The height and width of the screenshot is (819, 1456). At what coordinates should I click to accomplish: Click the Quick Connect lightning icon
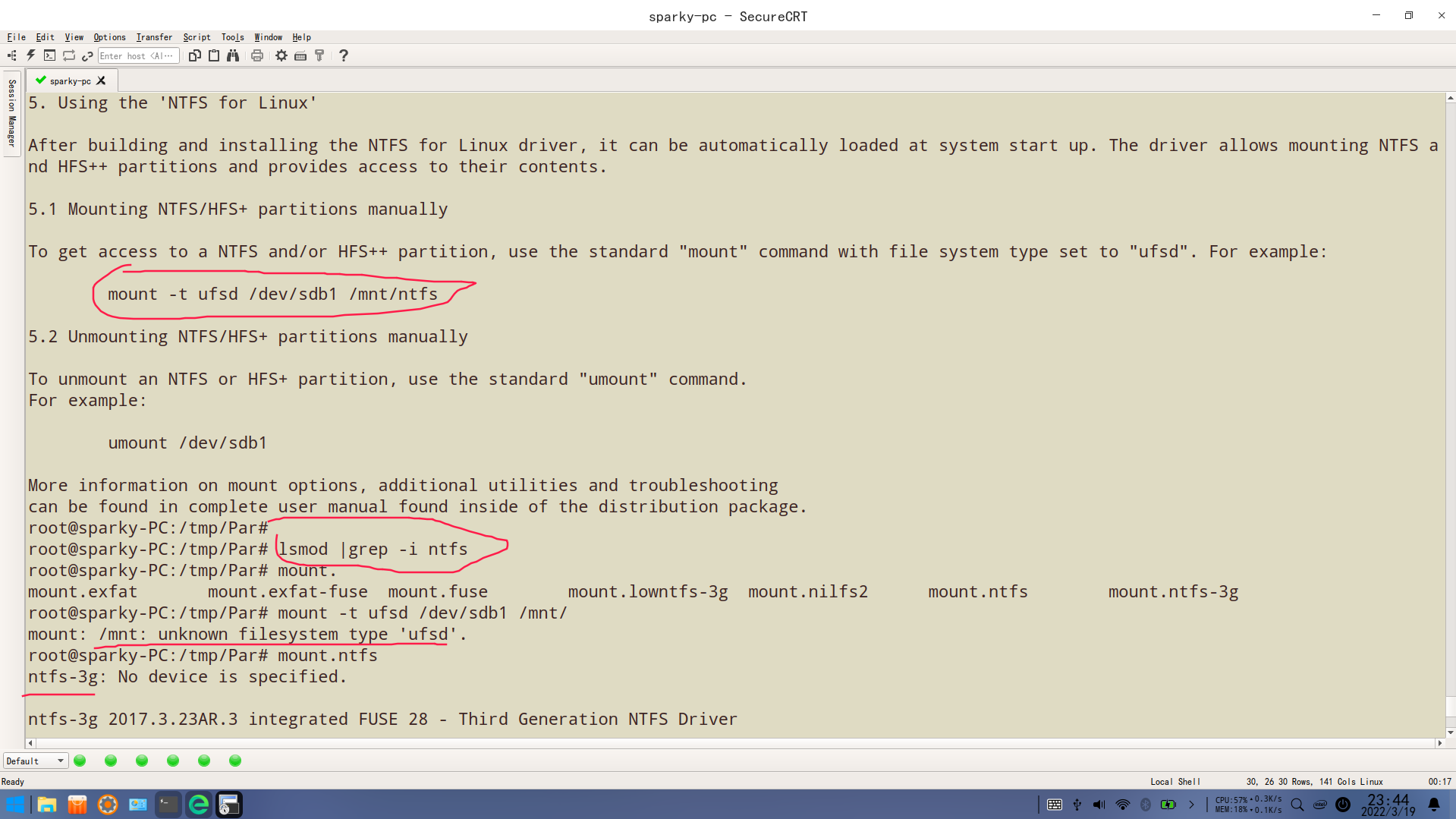click(30, 55)
